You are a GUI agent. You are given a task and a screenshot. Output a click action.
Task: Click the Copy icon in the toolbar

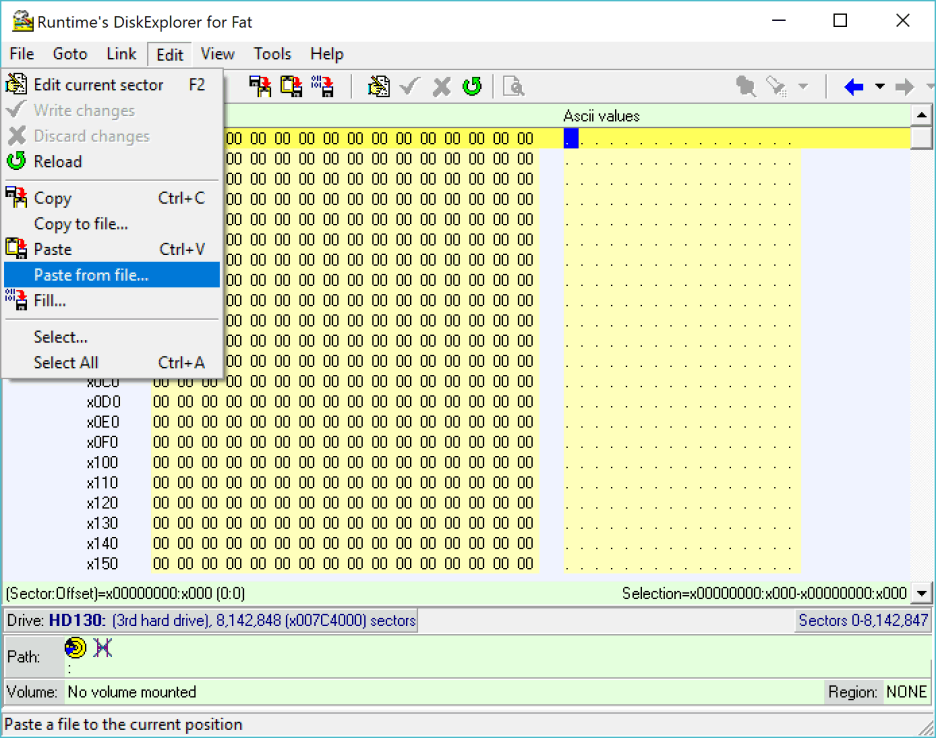[x=260, y=87]
